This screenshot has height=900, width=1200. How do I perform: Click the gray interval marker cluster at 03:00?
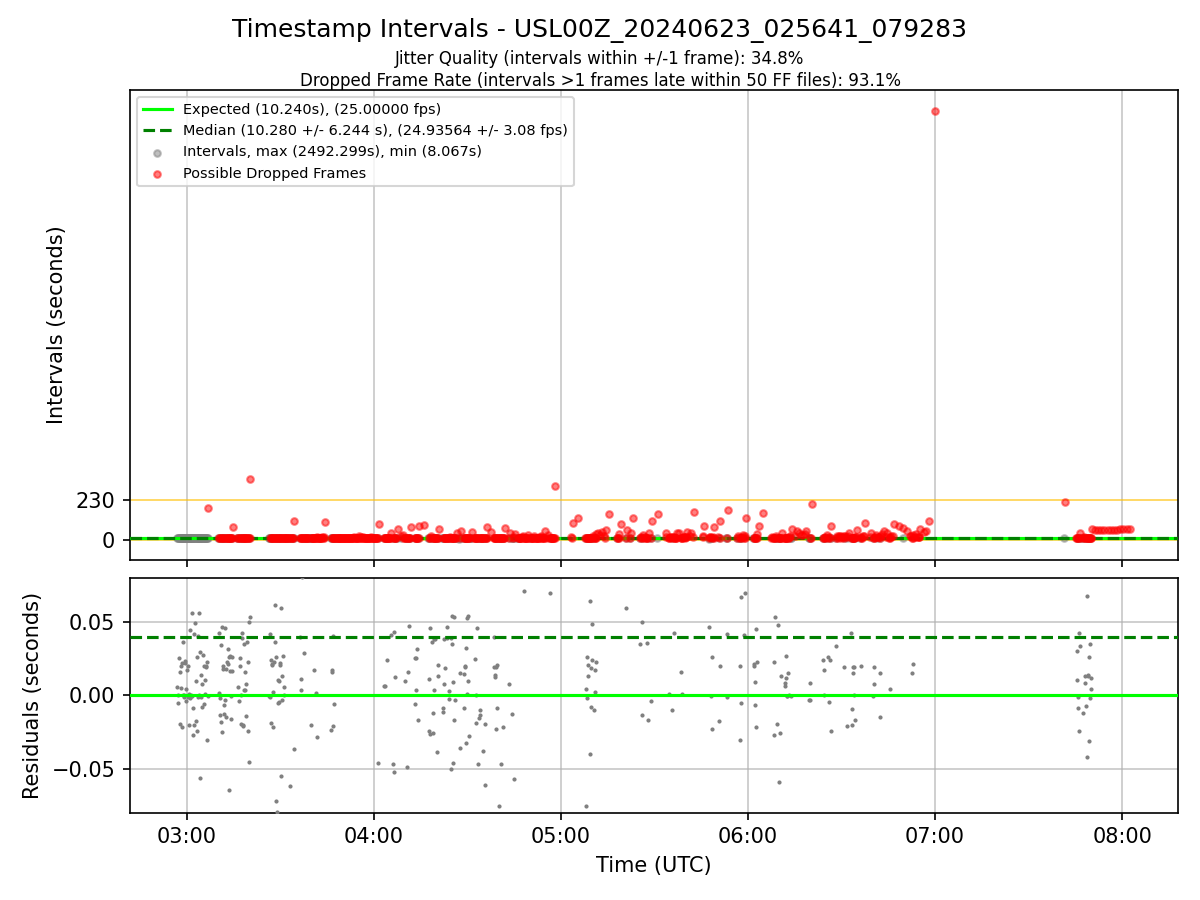point(193,538)
